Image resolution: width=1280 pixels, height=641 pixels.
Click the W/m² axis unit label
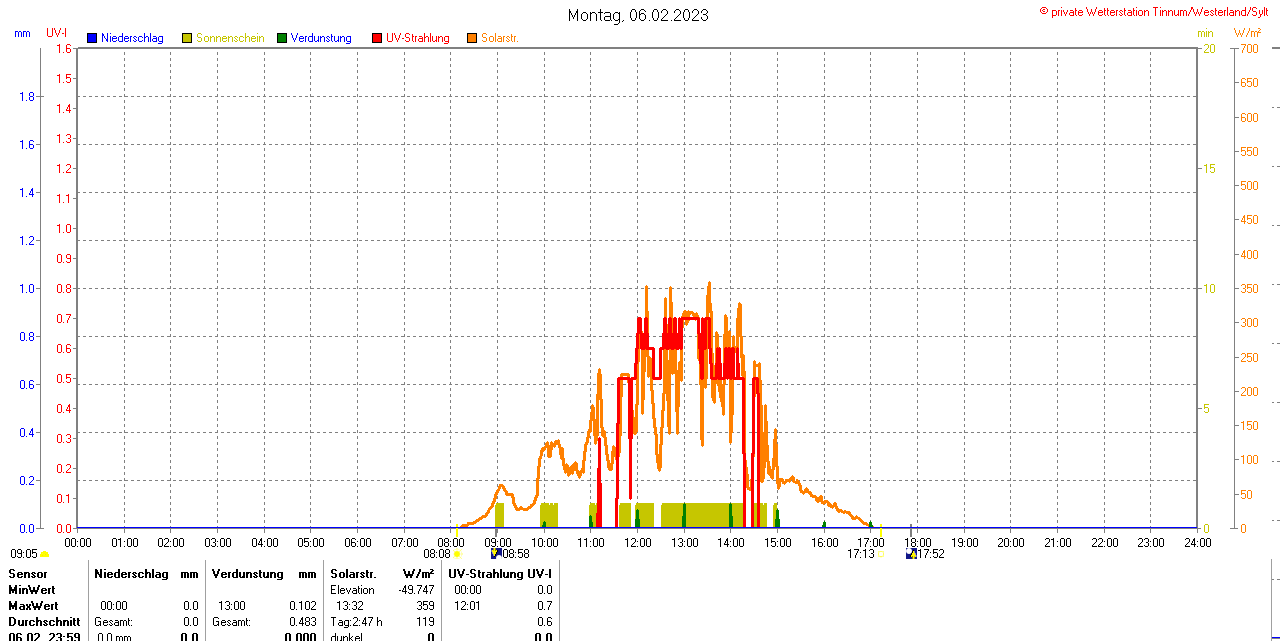[x=1247, y=33]
